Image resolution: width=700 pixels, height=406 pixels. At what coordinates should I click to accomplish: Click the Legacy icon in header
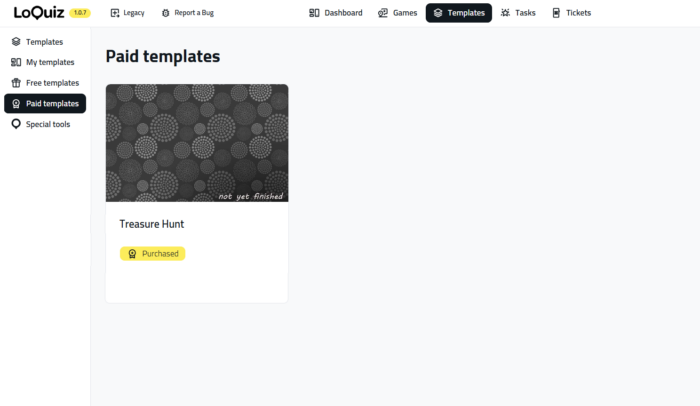[115, 13]
